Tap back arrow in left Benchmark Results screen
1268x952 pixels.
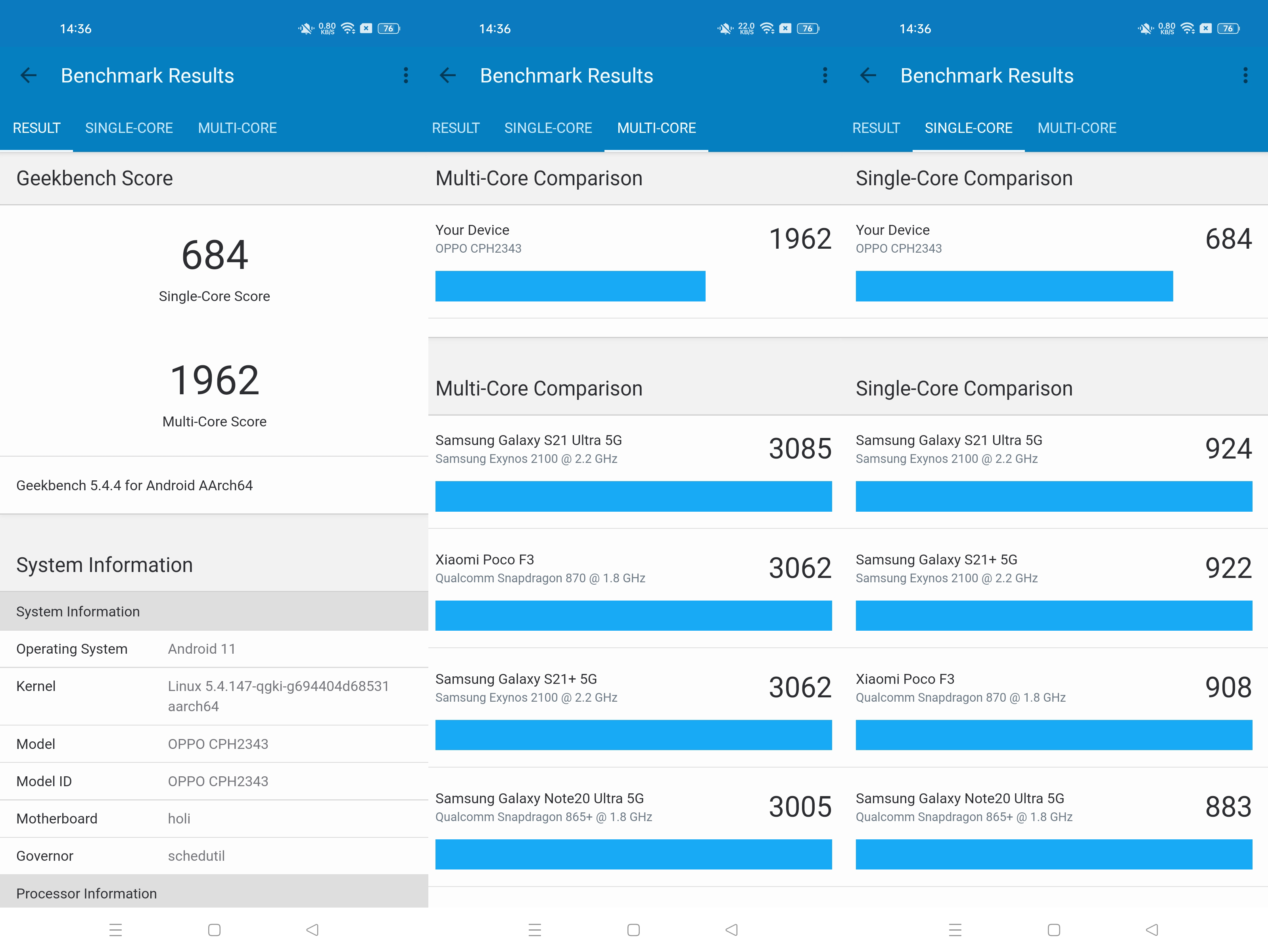[x=29, y=75]
